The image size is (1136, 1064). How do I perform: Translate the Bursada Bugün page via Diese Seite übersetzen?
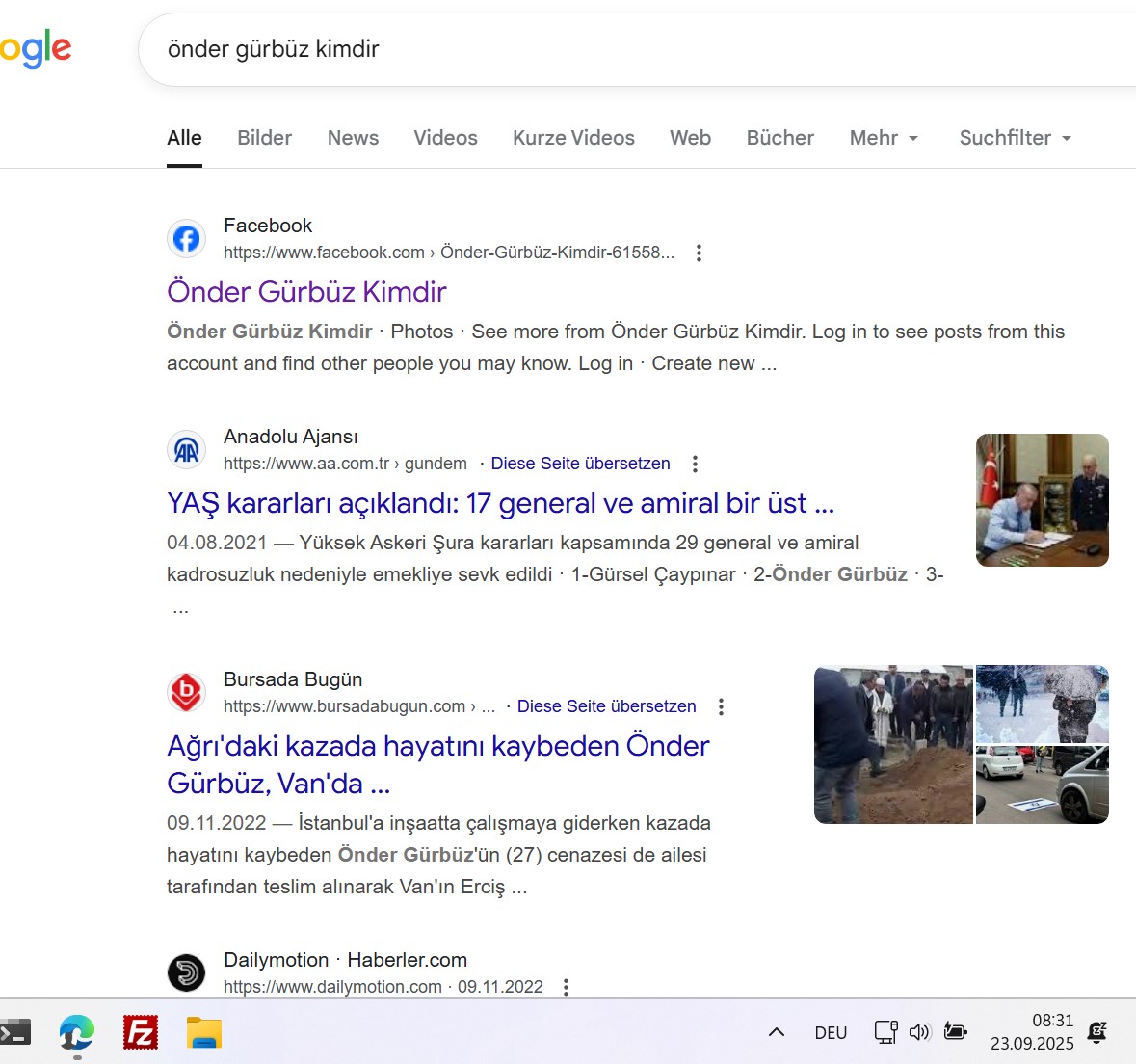[606, 706]
